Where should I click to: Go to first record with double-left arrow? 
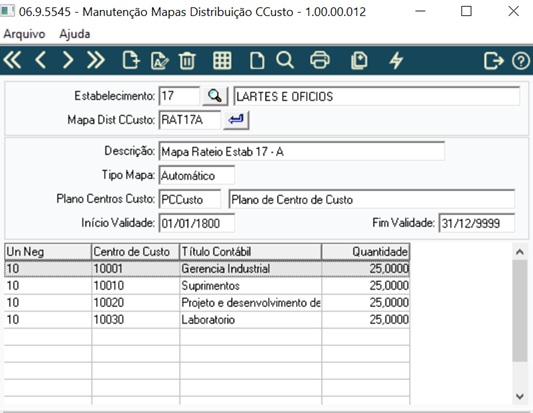(x=12, y=61)
